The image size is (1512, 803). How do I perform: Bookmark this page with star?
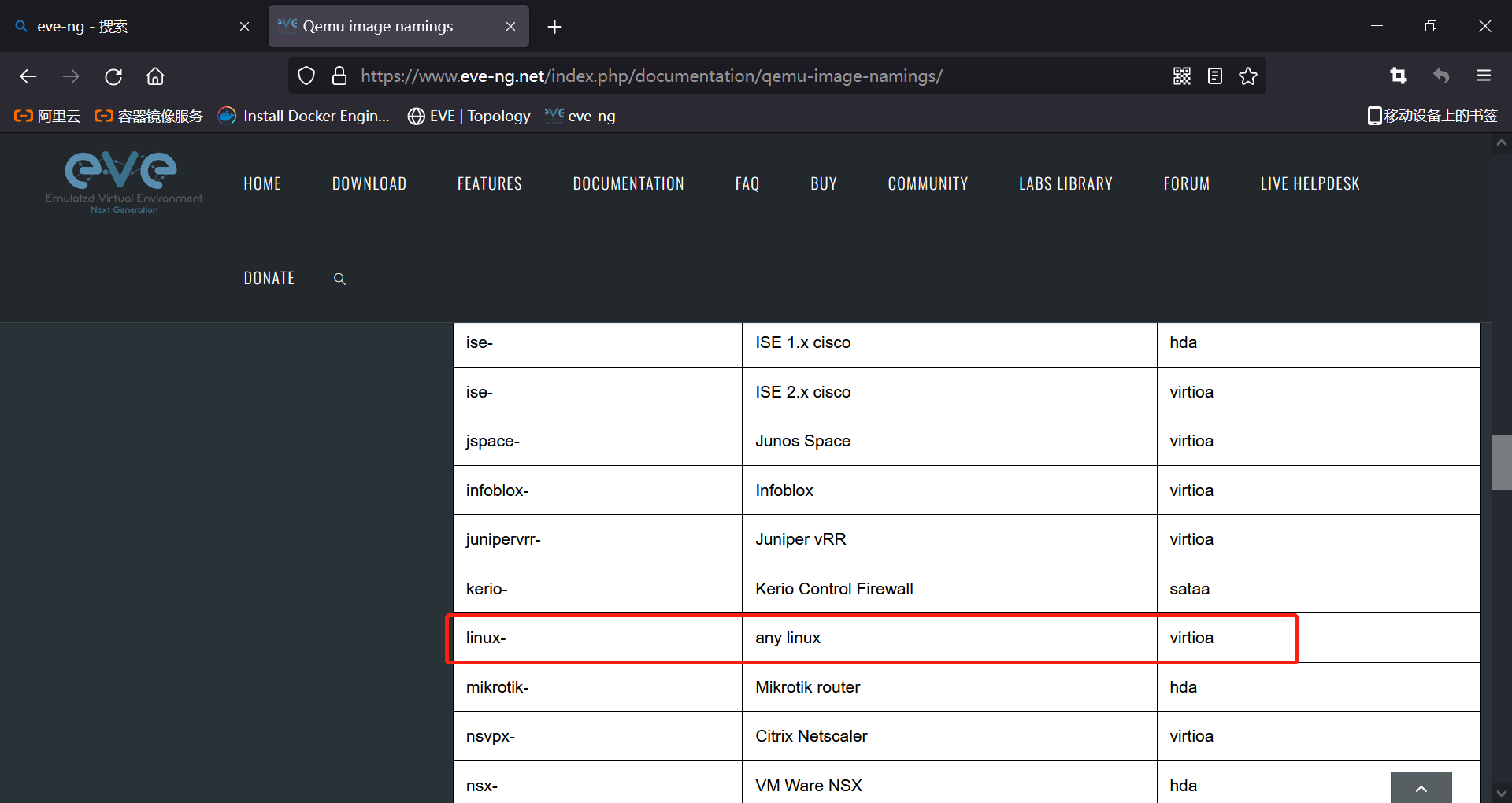click(x=1248, y=76)
